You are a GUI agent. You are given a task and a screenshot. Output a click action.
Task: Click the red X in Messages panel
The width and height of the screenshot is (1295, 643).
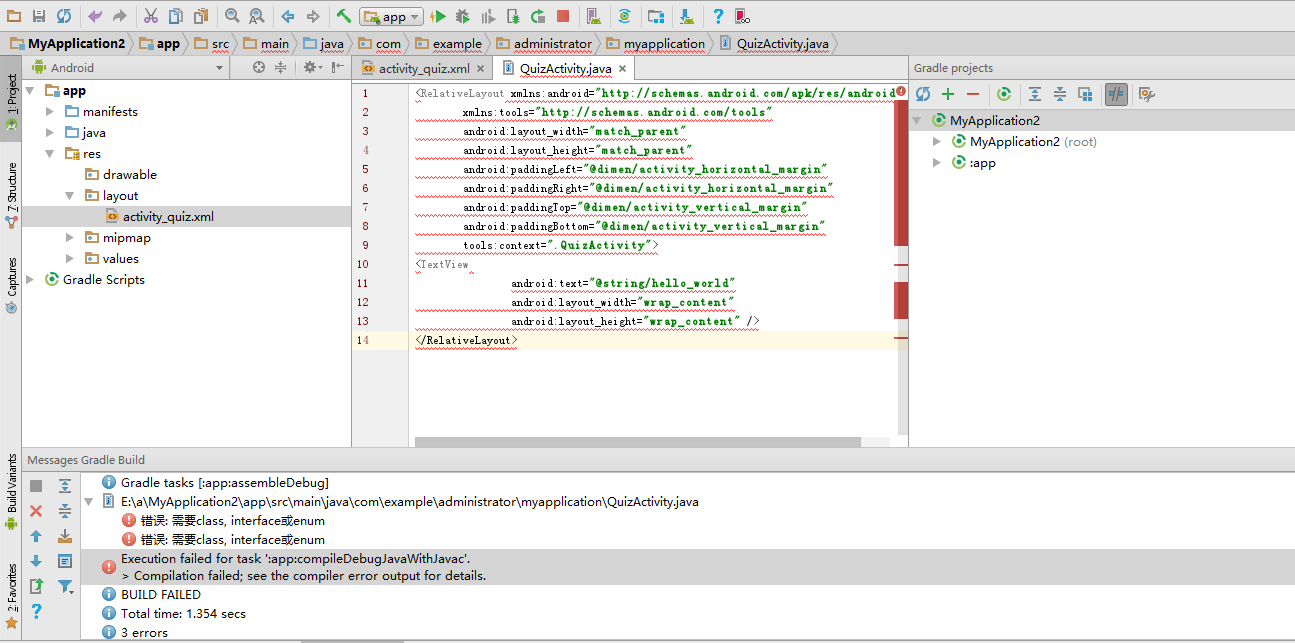click(36, 511)
